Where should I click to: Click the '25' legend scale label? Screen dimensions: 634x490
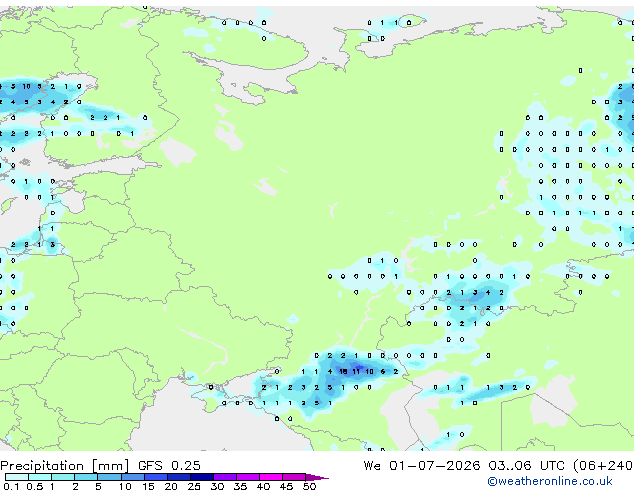tap(194, 486)
